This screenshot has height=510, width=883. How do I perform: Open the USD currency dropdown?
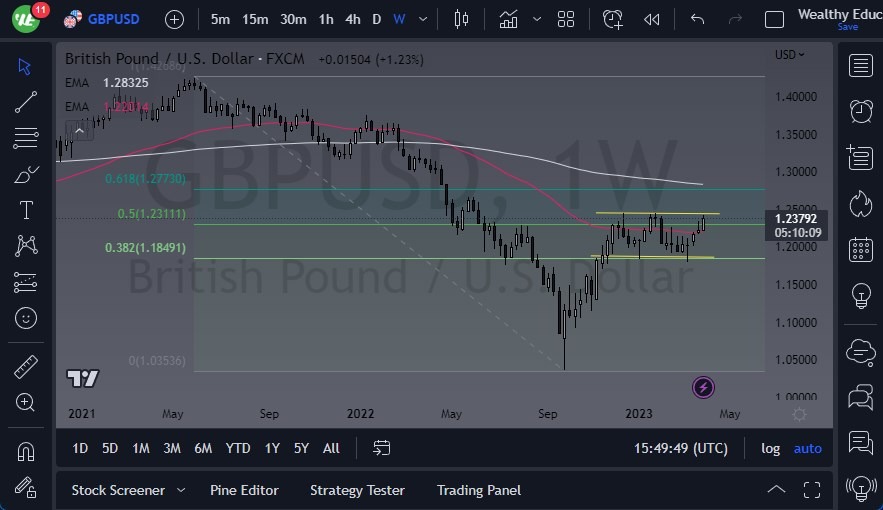pyautogui.click(x=790, y=55)
